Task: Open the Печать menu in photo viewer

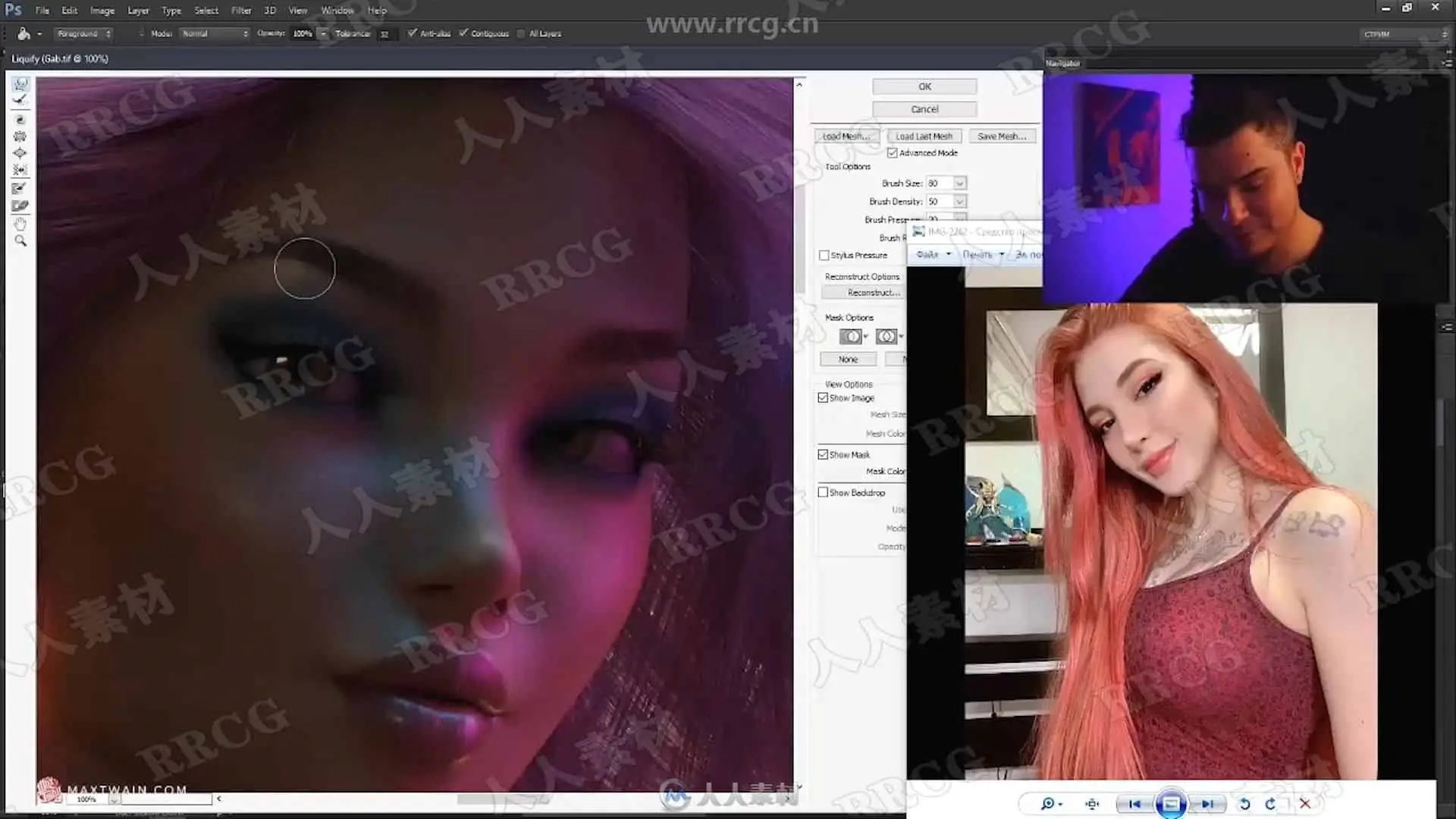Action: tap(984, 255)
